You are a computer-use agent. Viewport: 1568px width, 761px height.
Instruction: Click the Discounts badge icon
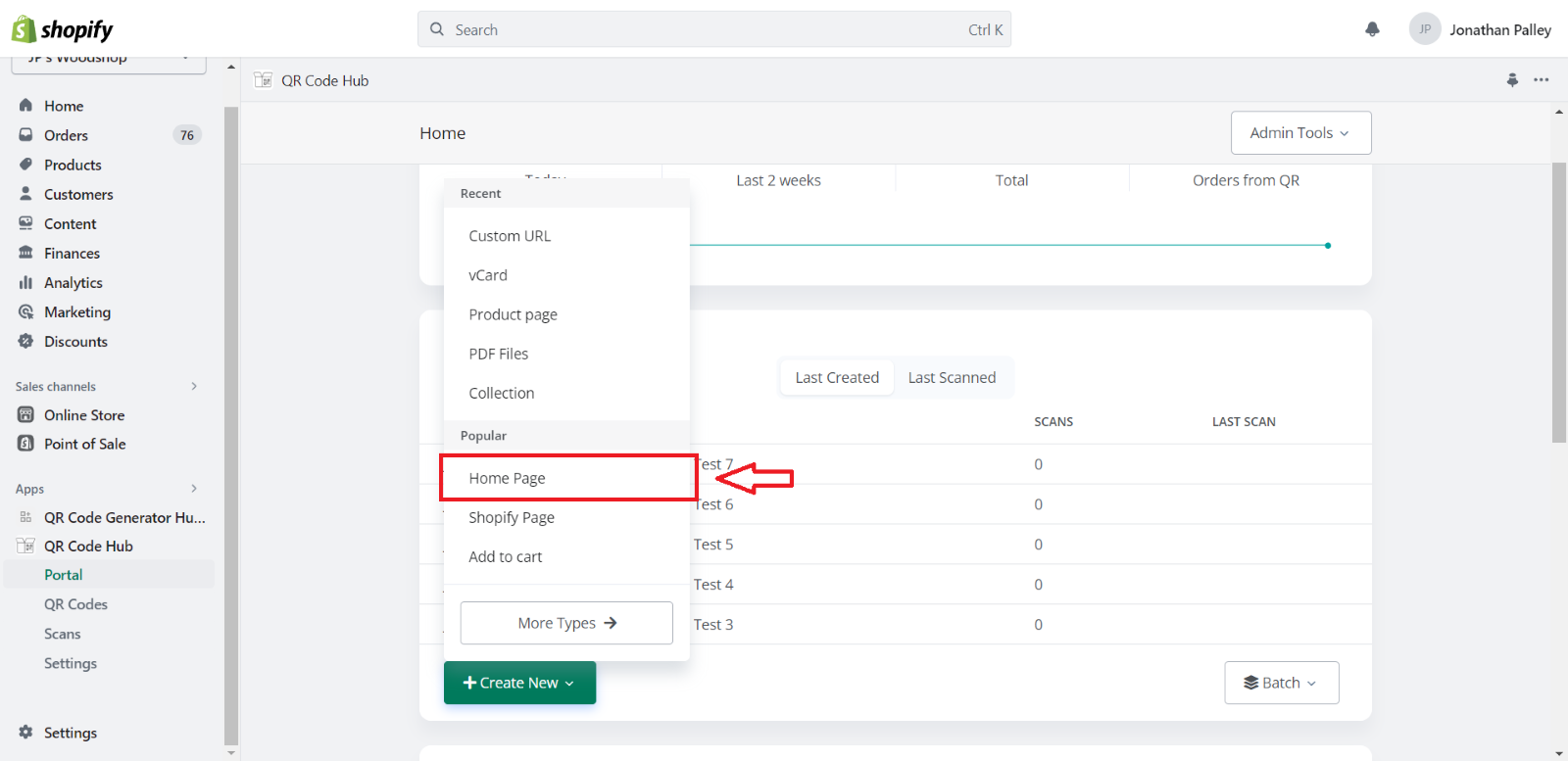pos(25,341)
